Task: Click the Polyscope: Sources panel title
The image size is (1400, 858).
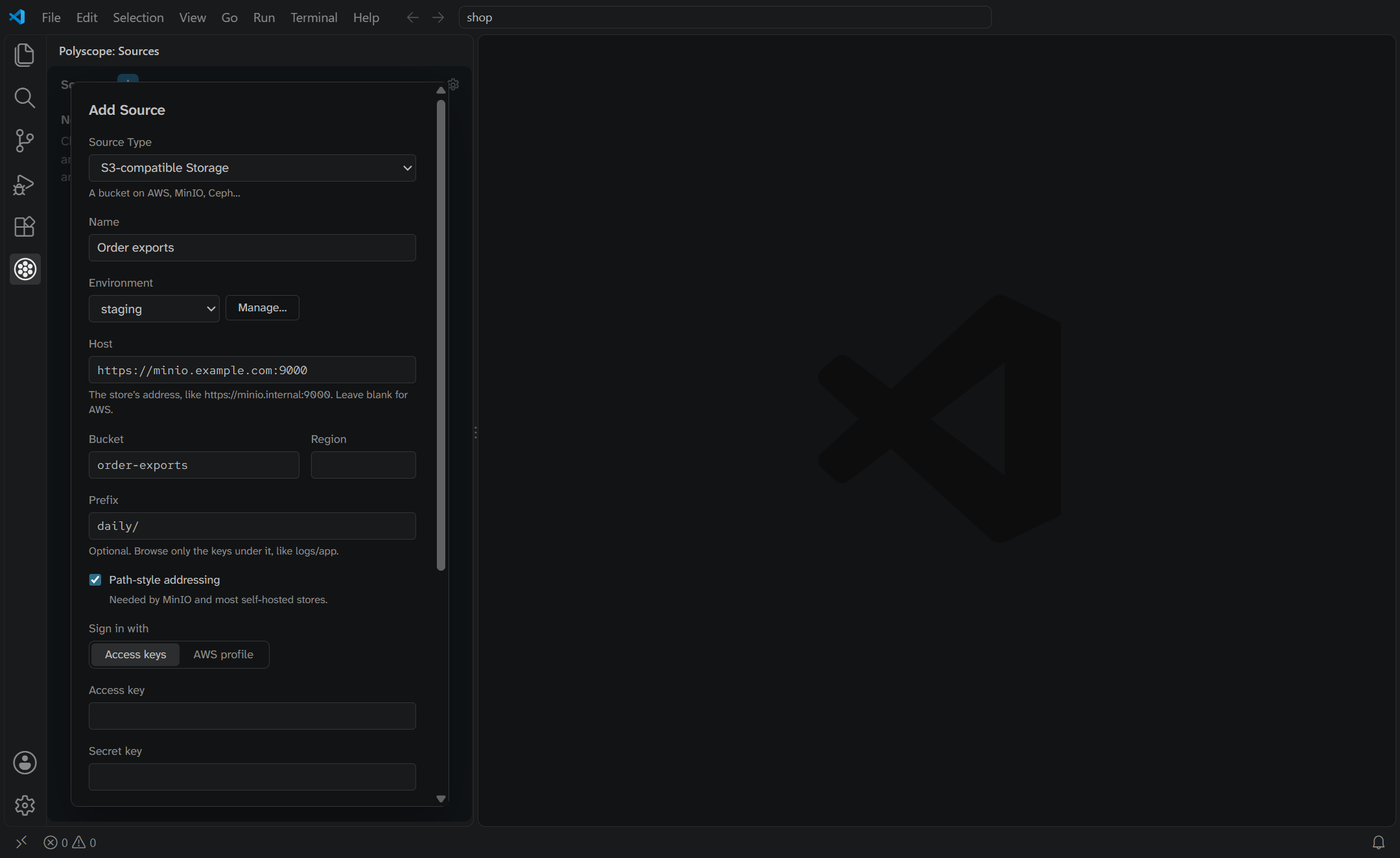Action: (x=109, y=51)
